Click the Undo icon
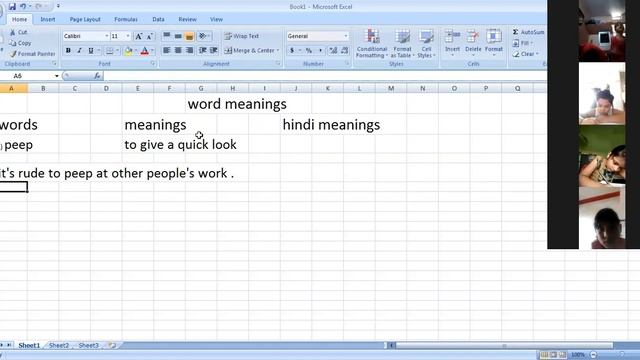The width and height of the screenshot is (640, 360). coord(23,7)
